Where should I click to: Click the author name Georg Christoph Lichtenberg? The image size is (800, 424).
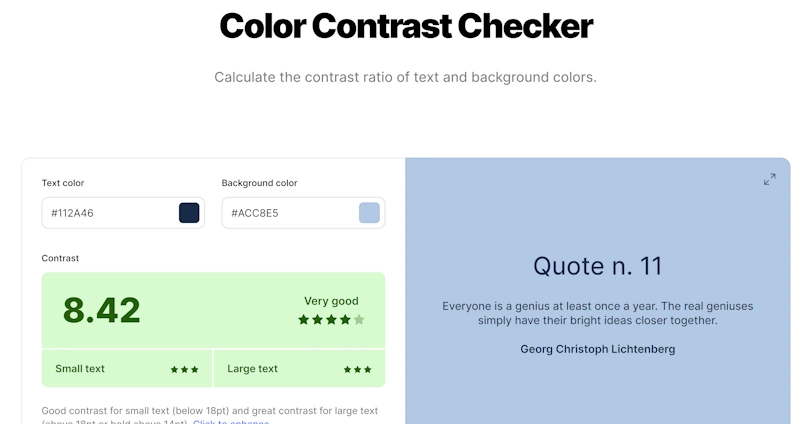coord(597,349)
